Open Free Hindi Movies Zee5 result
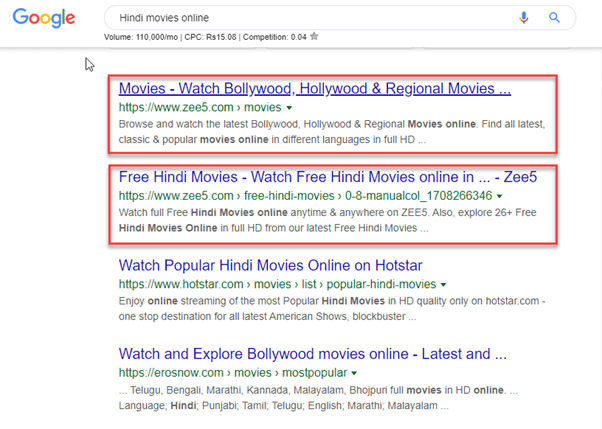 [328, 177]
